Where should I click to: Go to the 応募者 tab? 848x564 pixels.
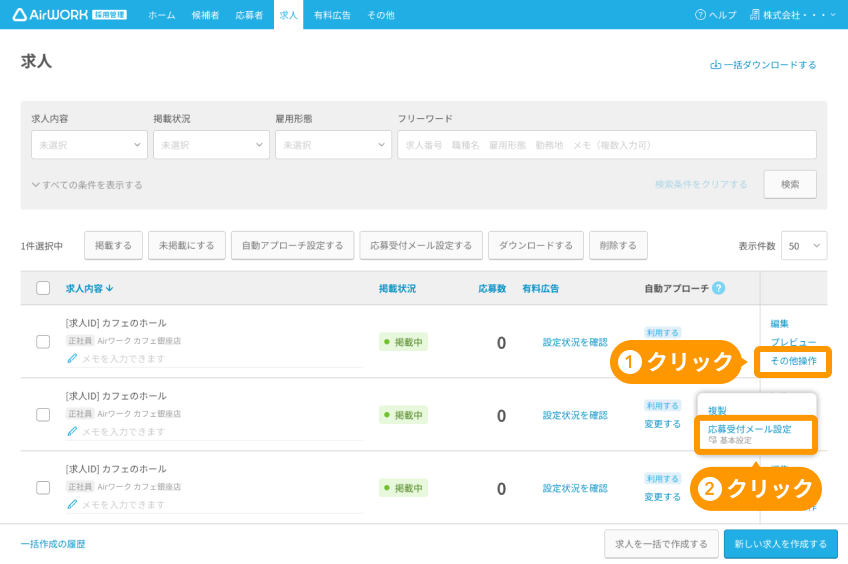[x=249, y=15]
